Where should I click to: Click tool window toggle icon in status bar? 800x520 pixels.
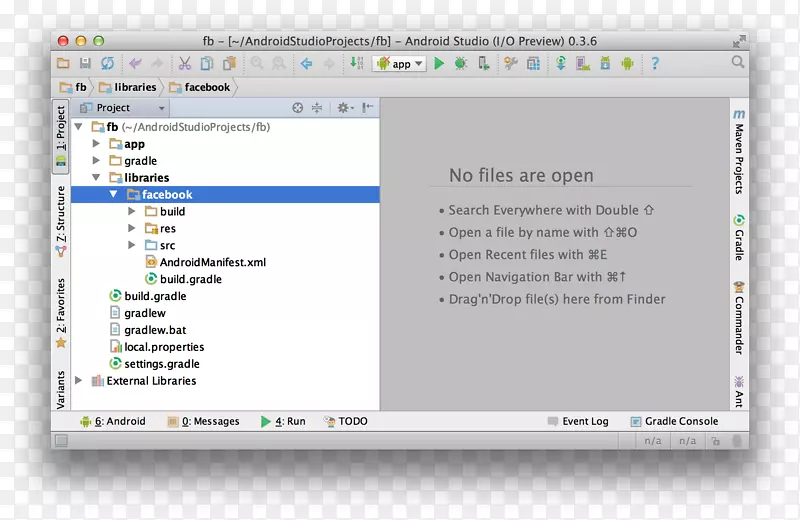click(61, 440)
